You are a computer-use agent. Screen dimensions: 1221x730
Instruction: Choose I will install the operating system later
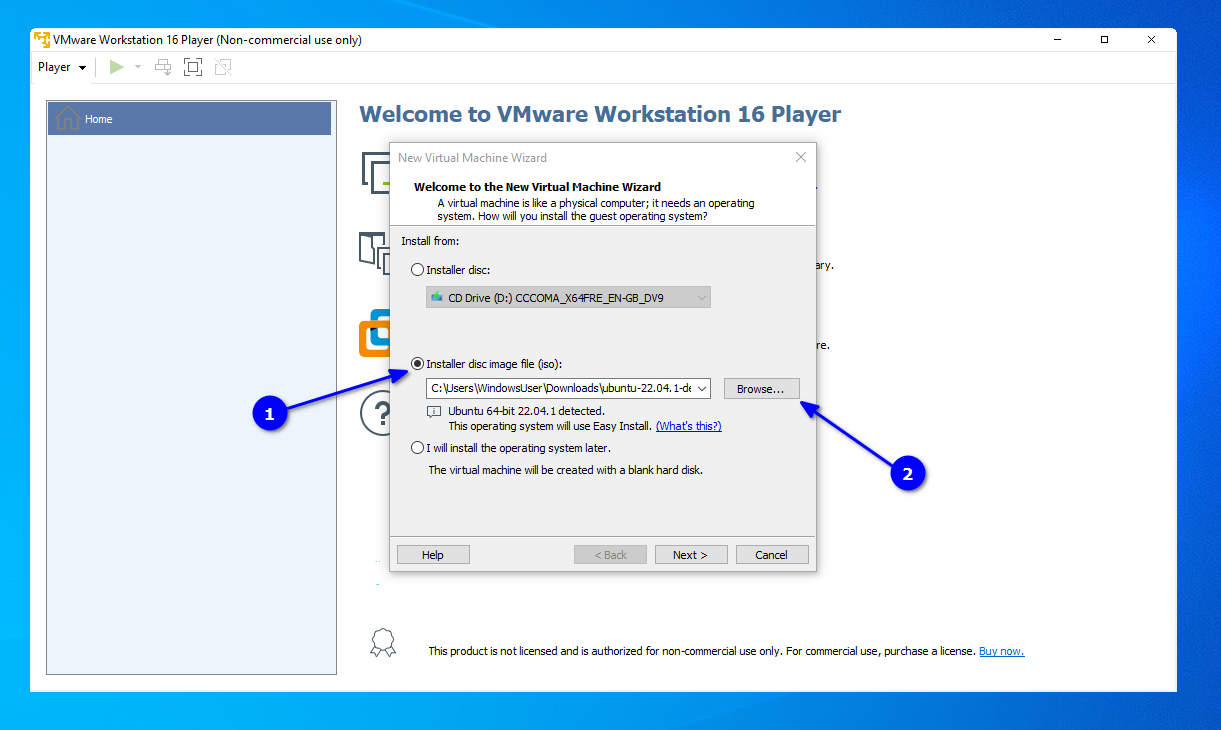(417, 448)
